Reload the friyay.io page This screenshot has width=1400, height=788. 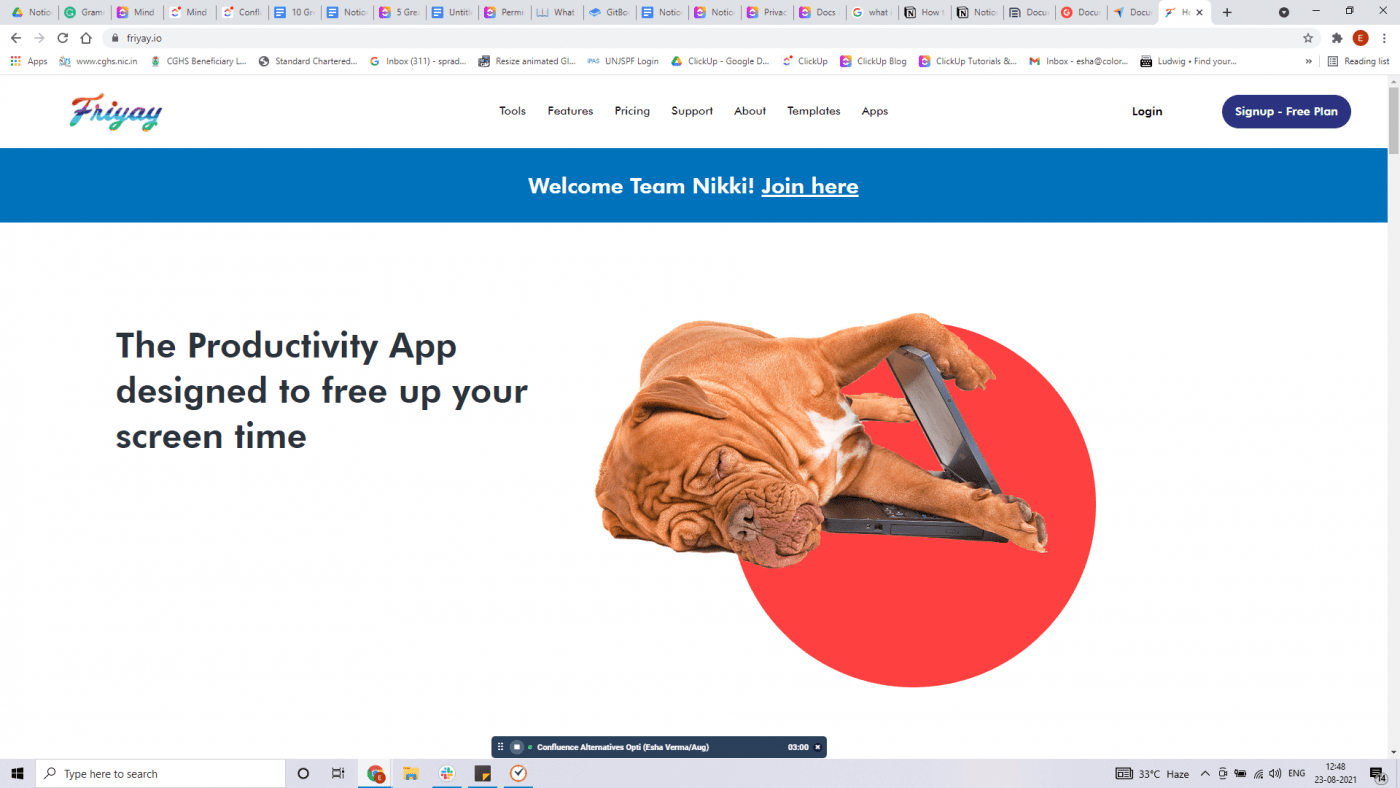coord(63,38)
